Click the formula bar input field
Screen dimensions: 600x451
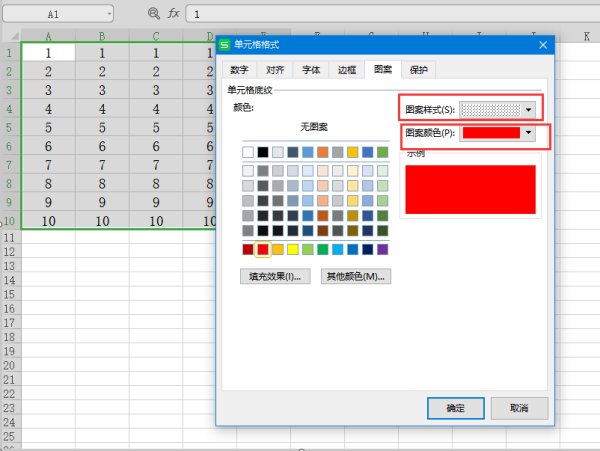pos(393,14)
